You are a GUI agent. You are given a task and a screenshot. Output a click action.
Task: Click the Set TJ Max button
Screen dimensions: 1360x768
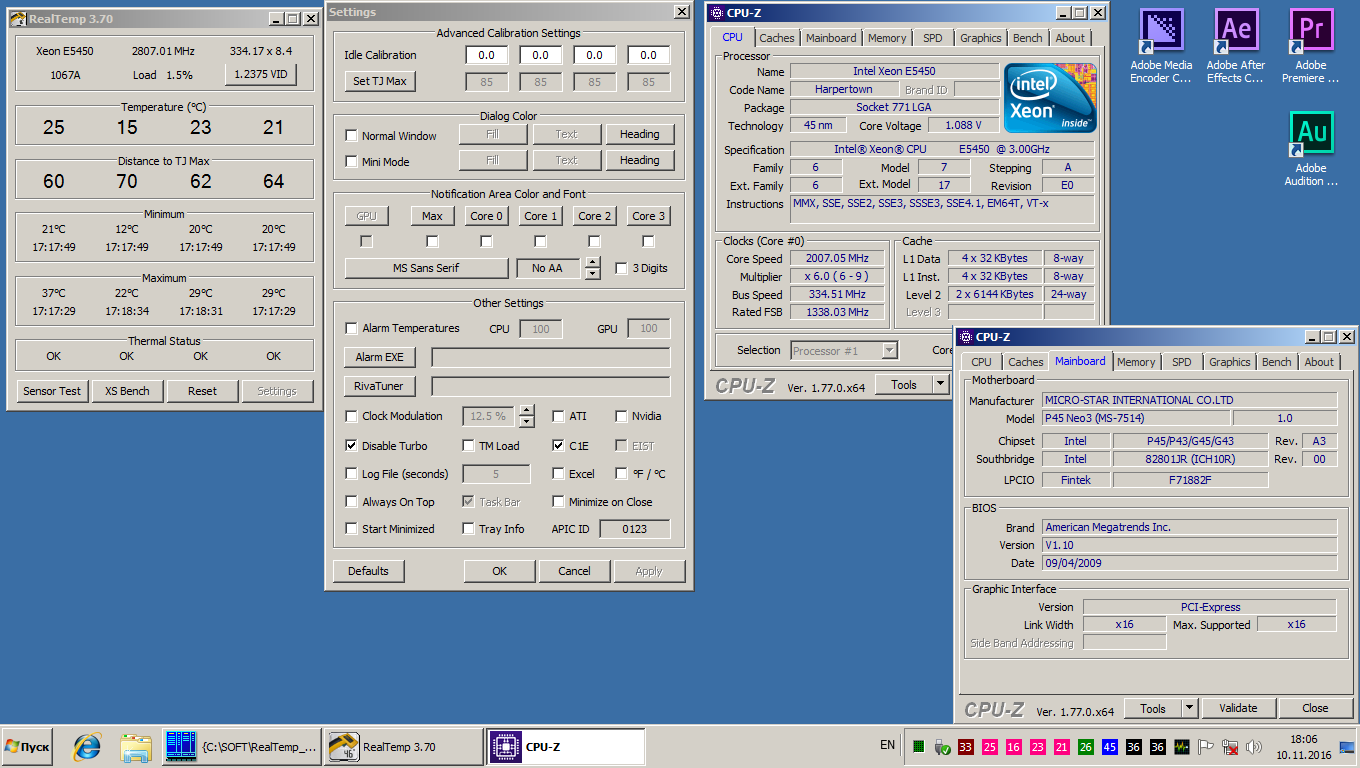pos(380,81)
